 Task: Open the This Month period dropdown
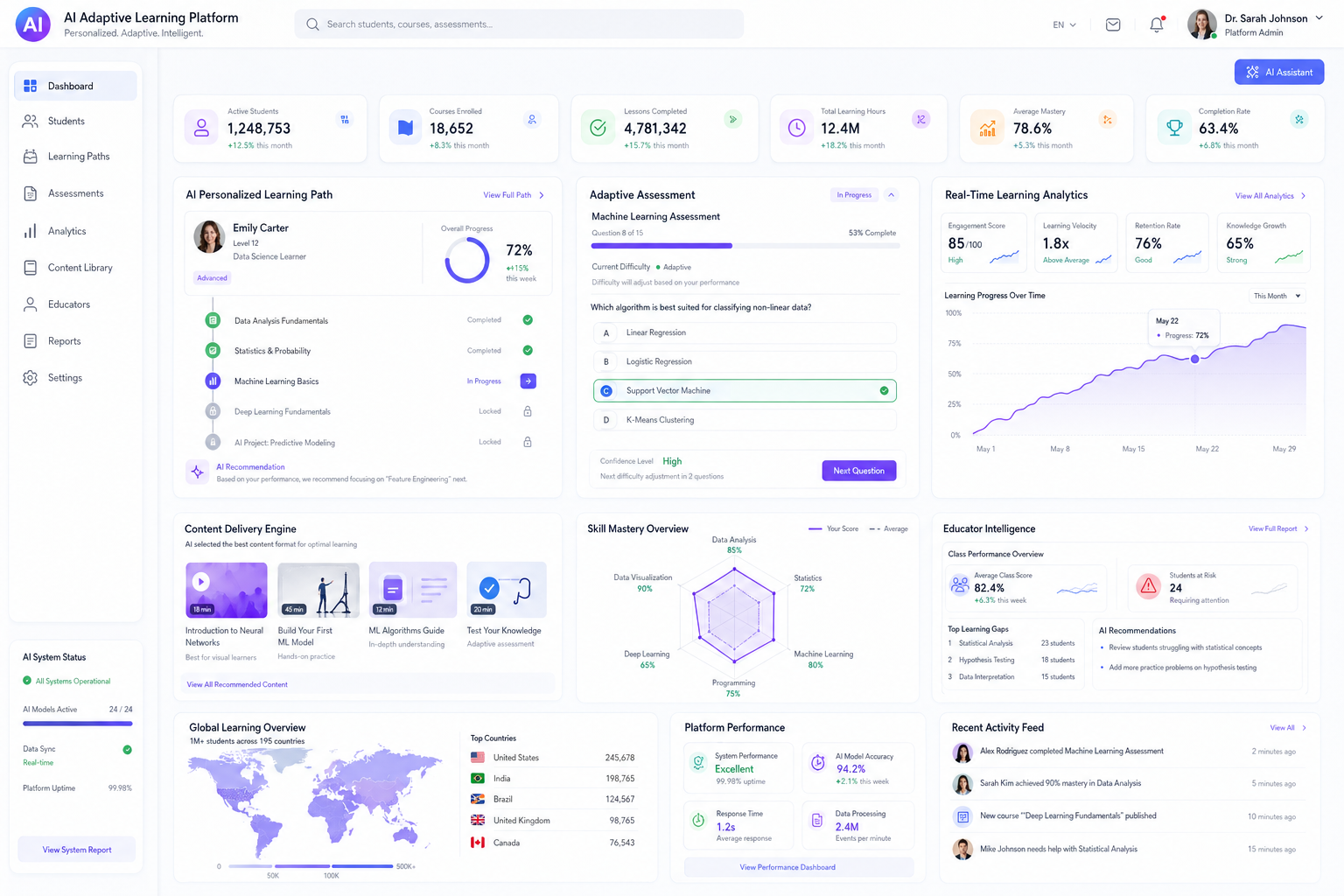(x=1277, y=296)
